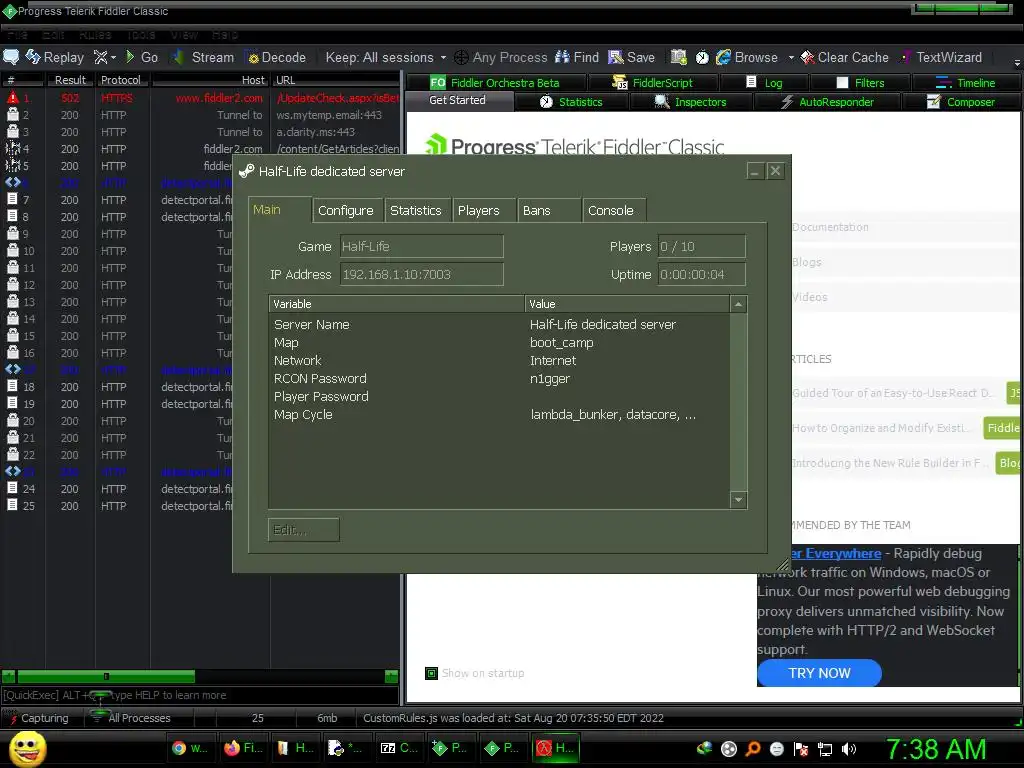The height and width of the screenshot is (768, 1024).
Task: Select the Server Name variable row
Action: click(499, 325)
